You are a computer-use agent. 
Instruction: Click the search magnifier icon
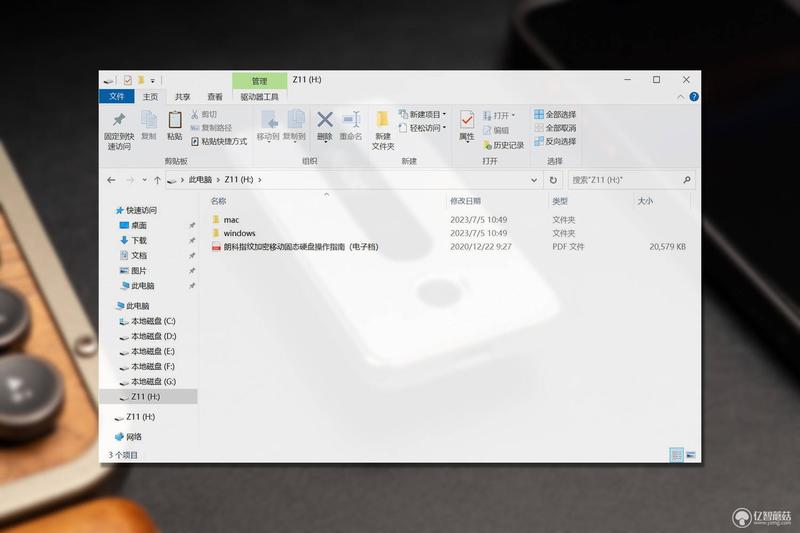687,180
